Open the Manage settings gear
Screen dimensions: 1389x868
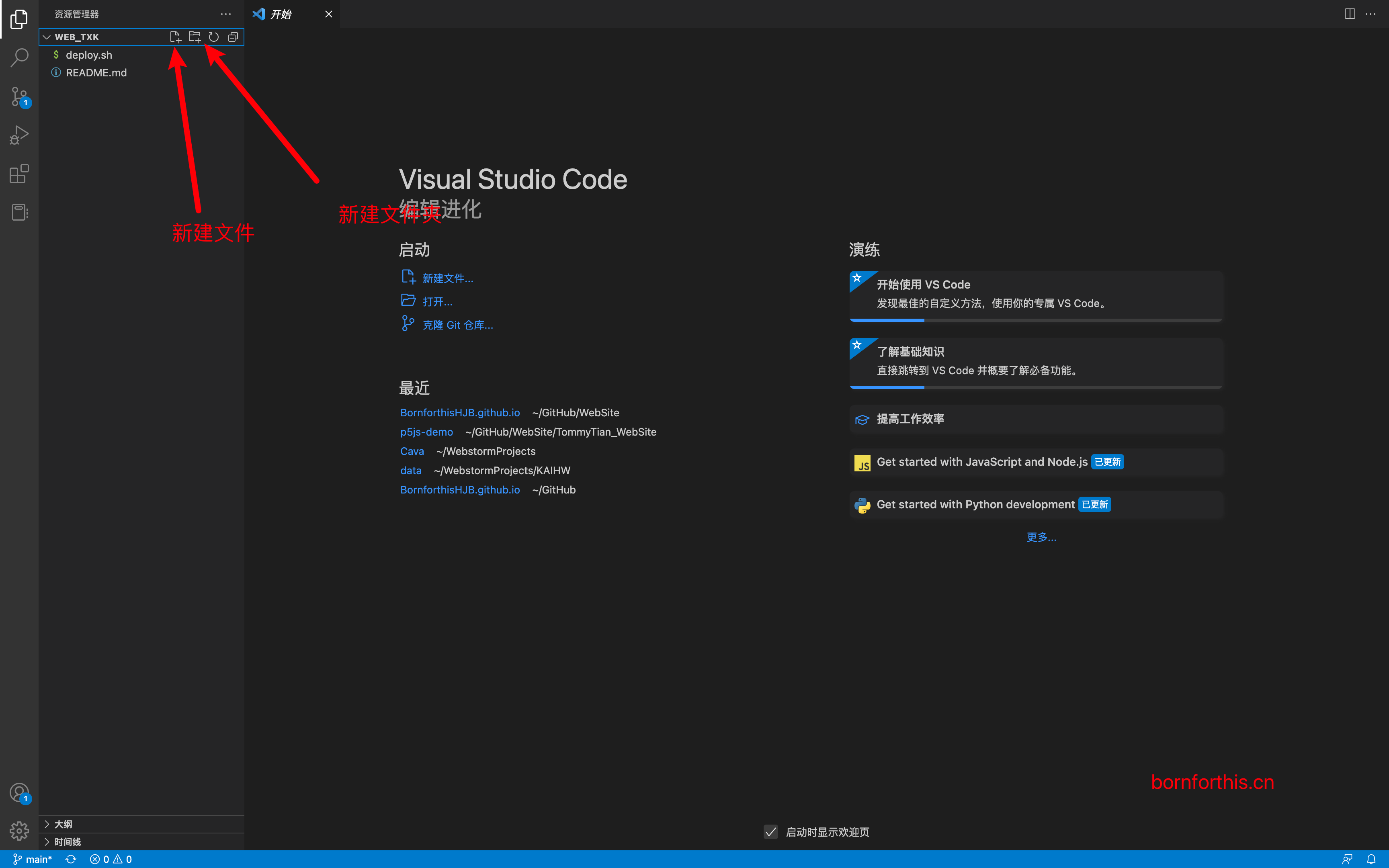(19, 830)
